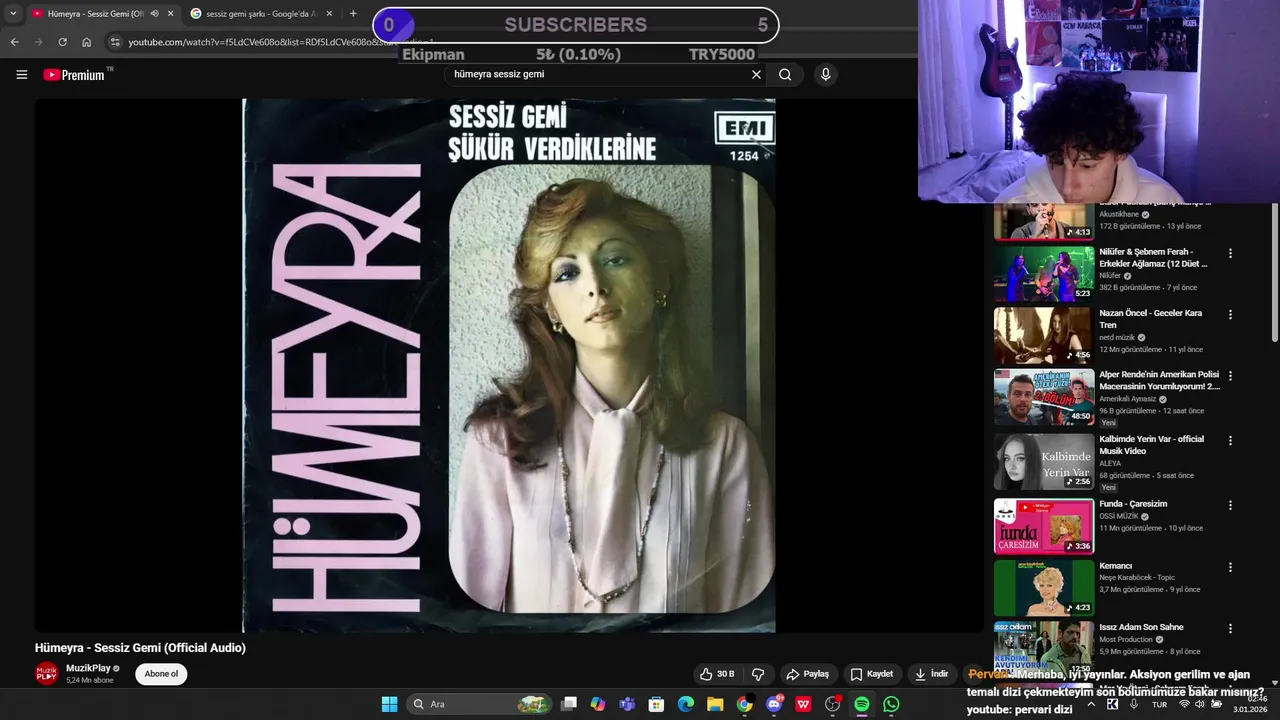Open Discord from the taskbar

coord(774,704)
